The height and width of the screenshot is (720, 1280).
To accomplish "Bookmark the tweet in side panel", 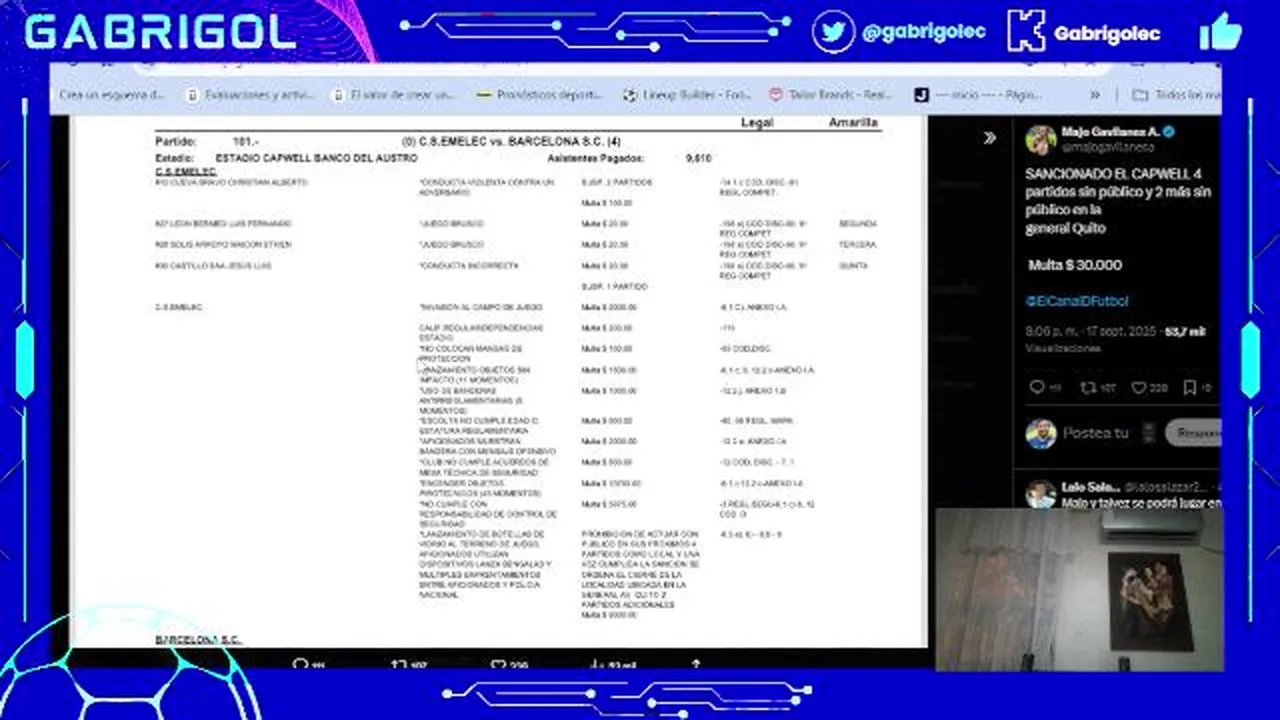I will 1190,387.
